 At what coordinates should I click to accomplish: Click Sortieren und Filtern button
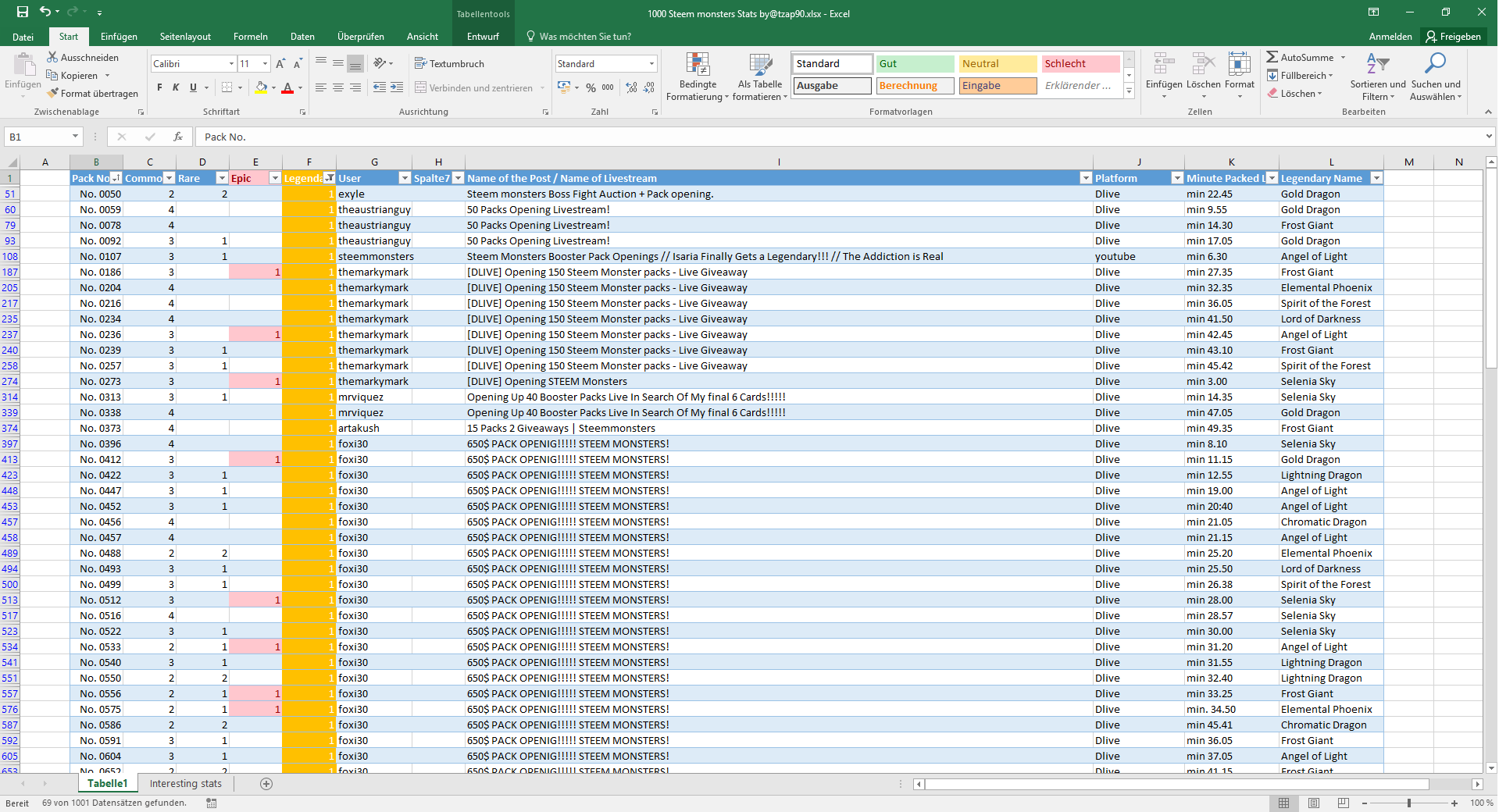point(1378,77)
